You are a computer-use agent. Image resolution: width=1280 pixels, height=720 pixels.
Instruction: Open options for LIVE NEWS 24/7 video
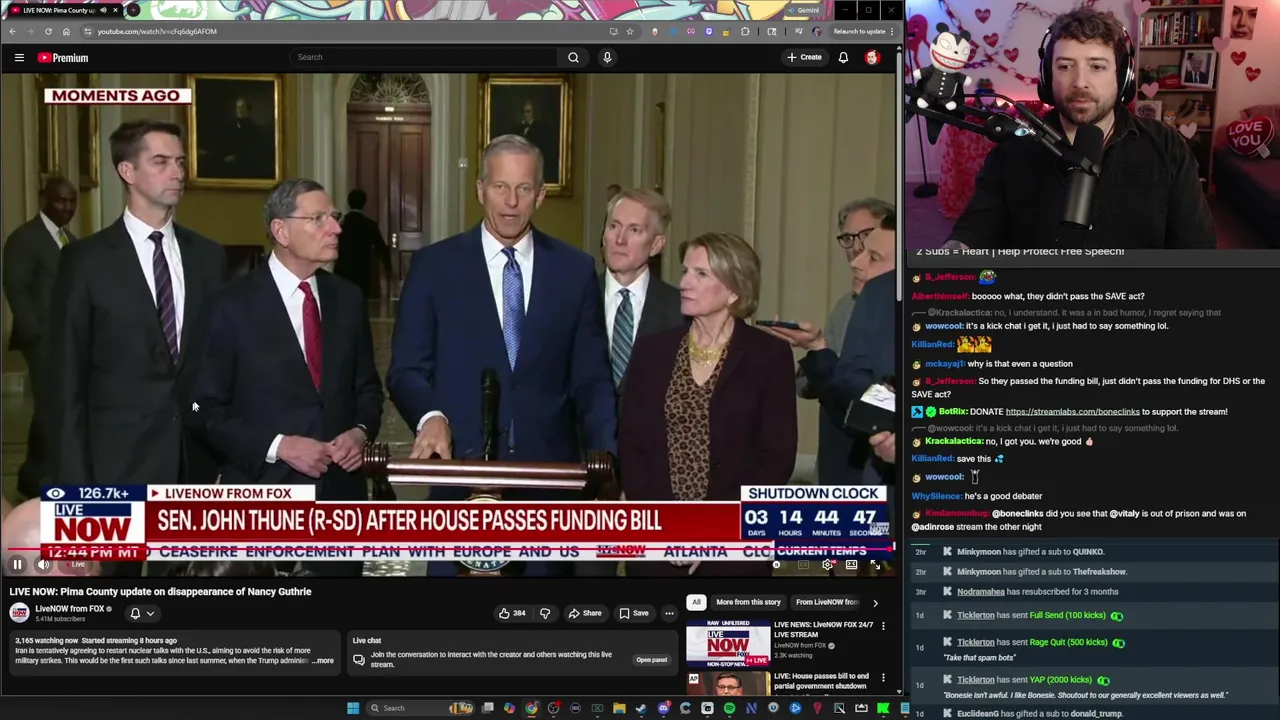[x=883, y=626]
